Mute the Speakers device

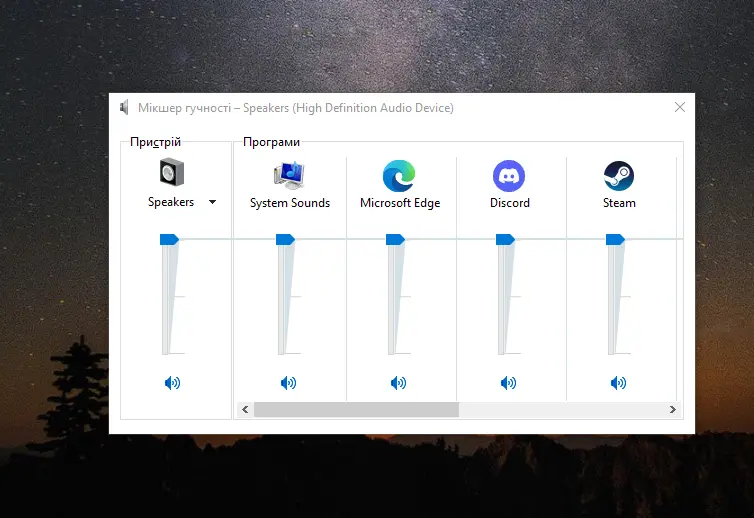tap(172, 382)
